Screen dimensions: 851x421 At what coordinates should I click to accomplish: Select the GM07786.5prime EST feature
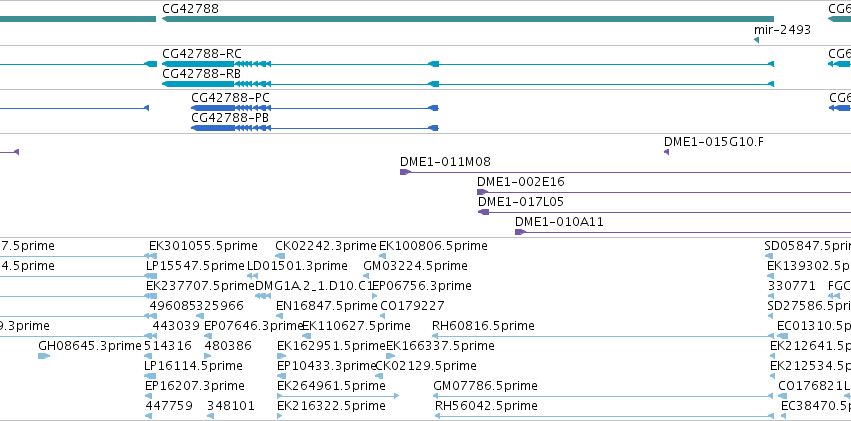pos(604,396)
